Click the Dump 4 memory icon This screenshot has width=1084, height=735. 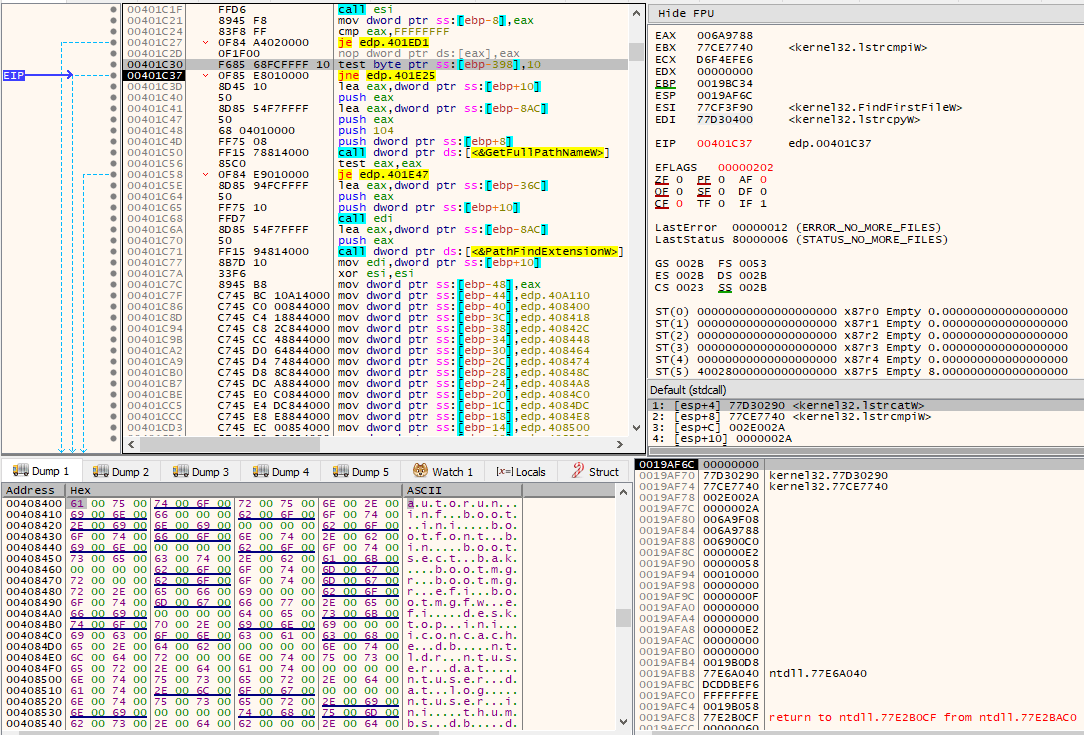pyautogui.click(x=261, y=471)
